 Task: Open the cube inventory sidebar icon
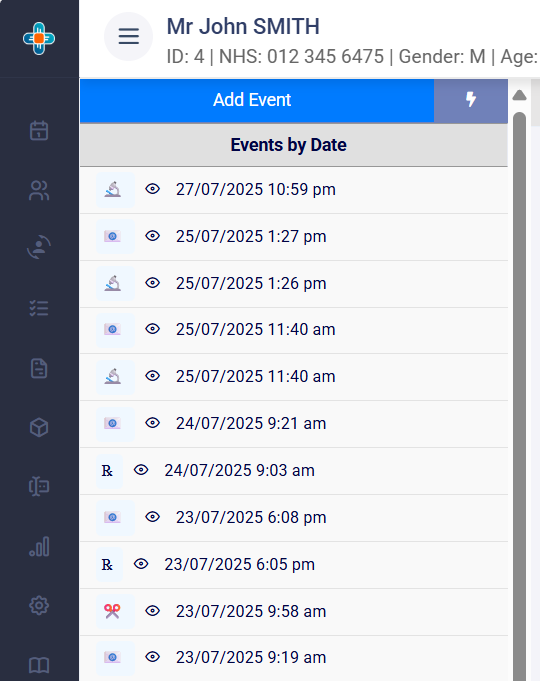pyautogui.click(x=39, y=427)
